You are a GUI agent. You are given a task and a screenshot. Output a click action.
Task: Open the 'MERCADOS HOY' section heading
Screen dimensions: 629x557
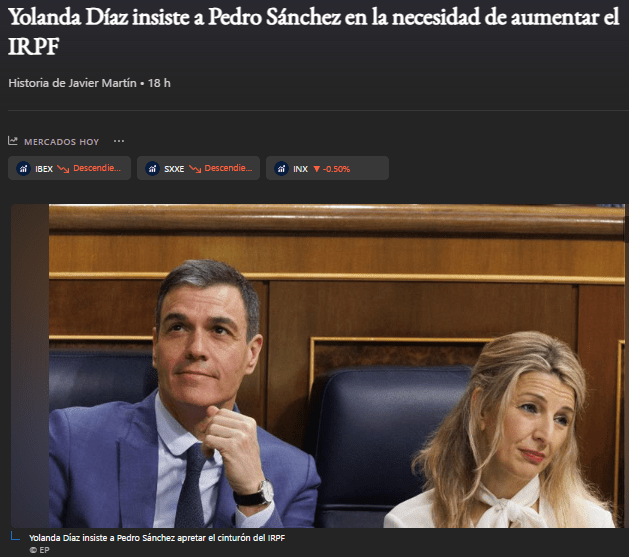pyautogui.click(x=61, y=142)
